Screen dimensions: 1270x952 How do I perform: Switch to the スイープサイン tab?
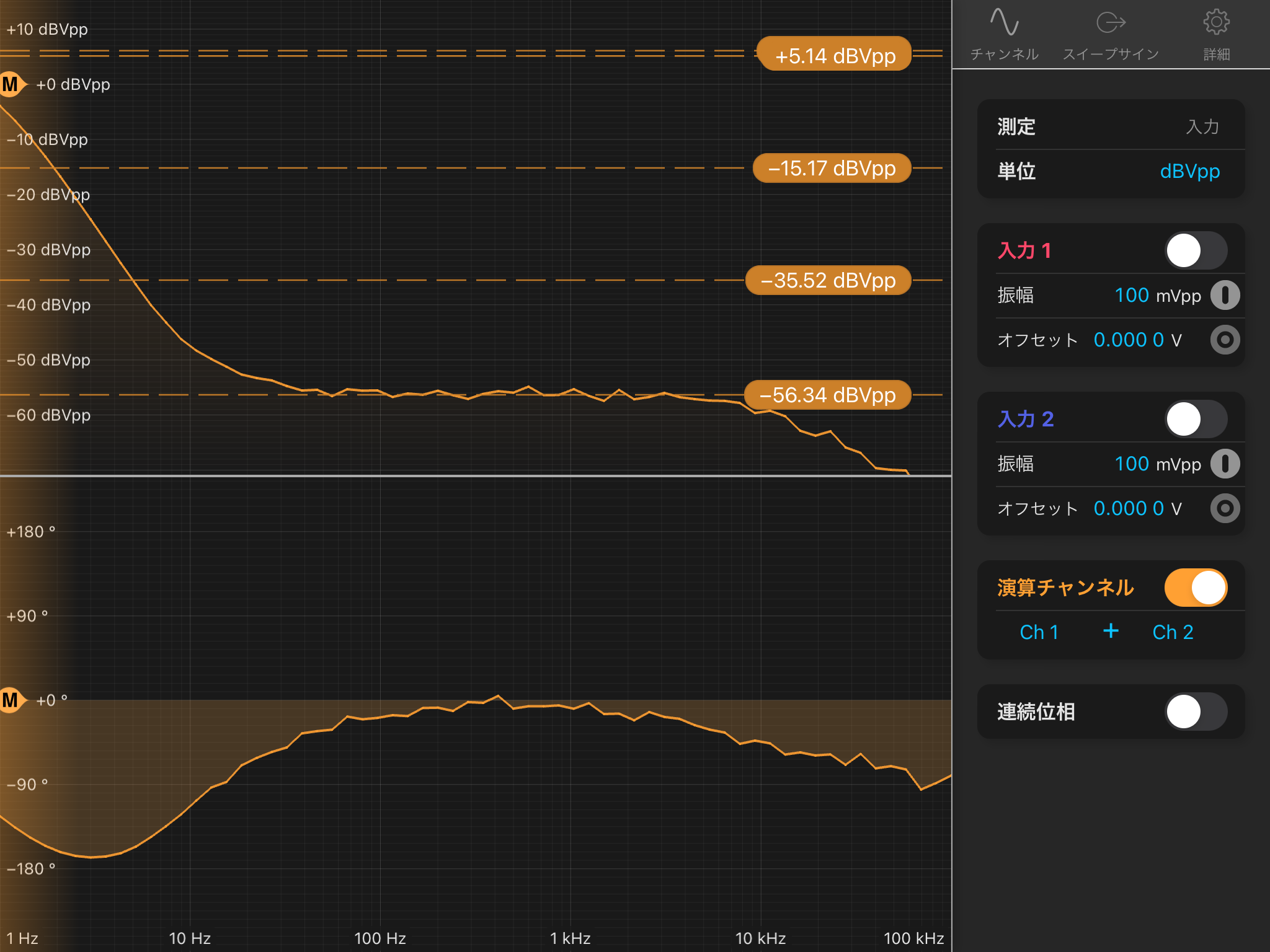(x=1111, y=35)
